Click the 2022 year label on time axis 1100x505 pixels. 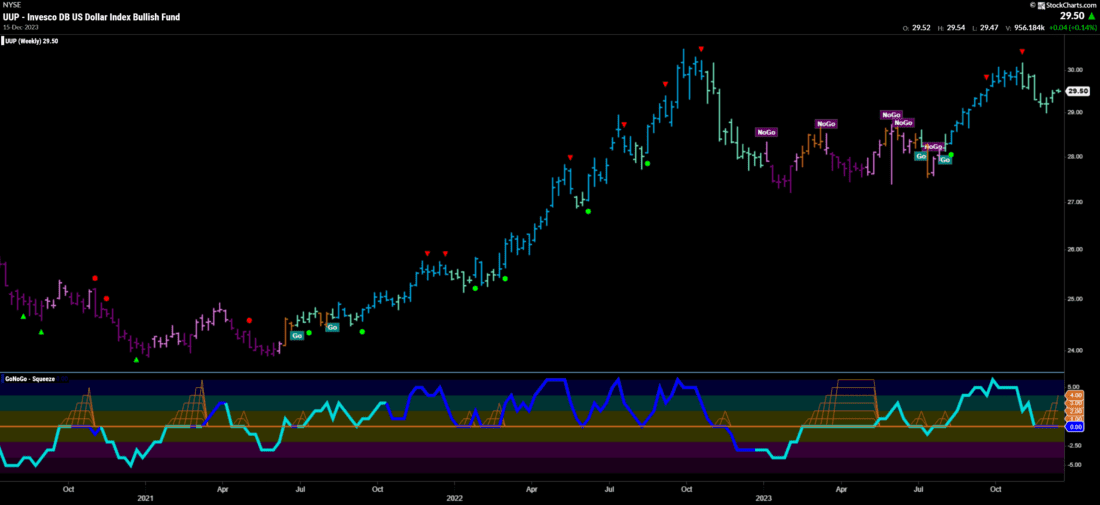[455, 497]
